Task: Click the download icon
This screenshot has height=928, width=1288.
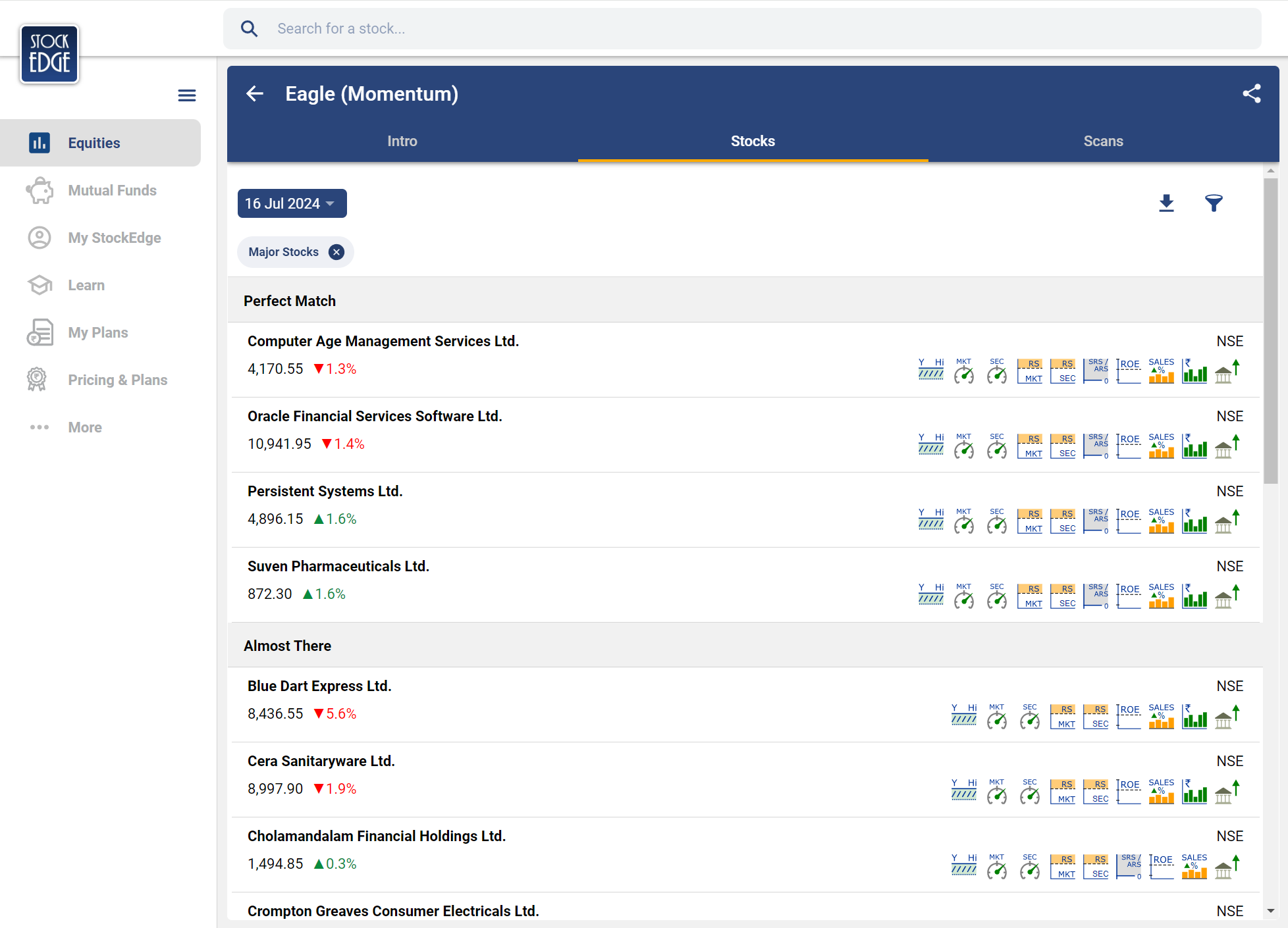Action: [1166, 203]
